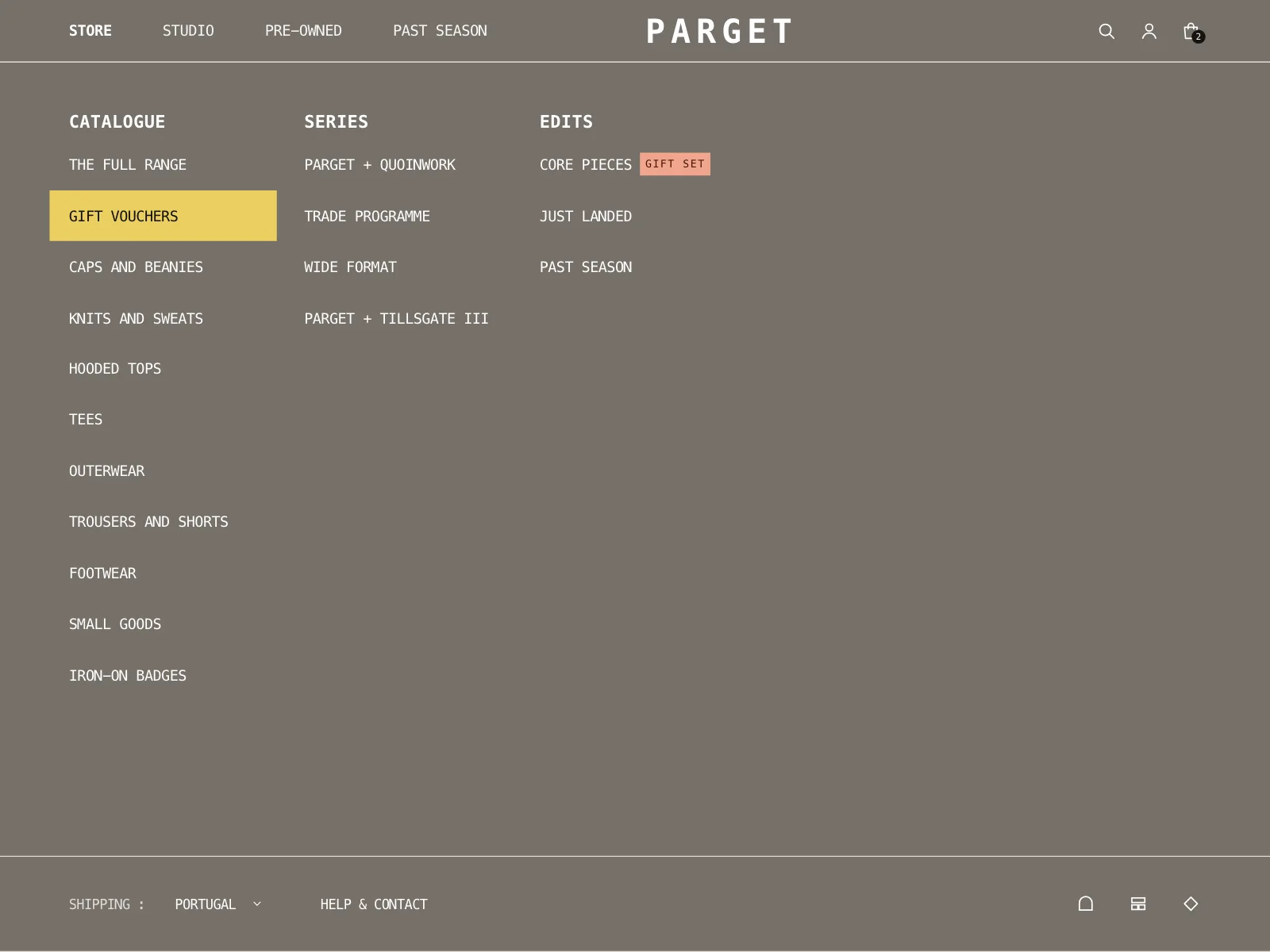
Task: Open the search icon in the header
Action: pos(1106,31)
